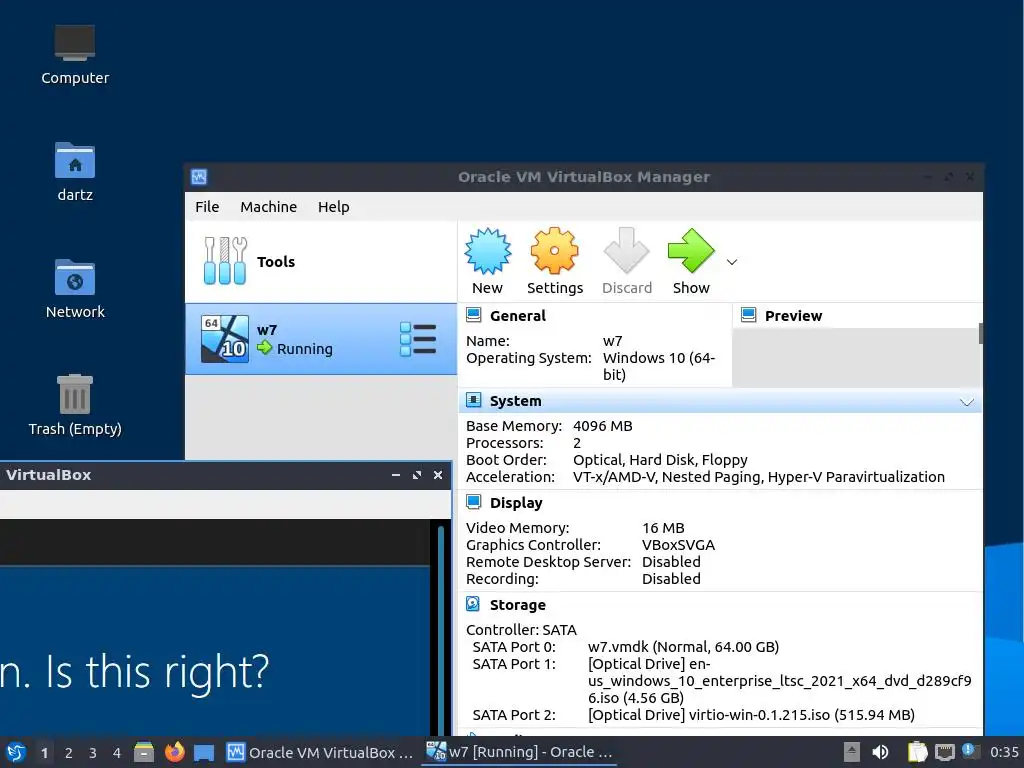Click 'virtio-win-0.1.215.iso' optical drive entry

751,715
